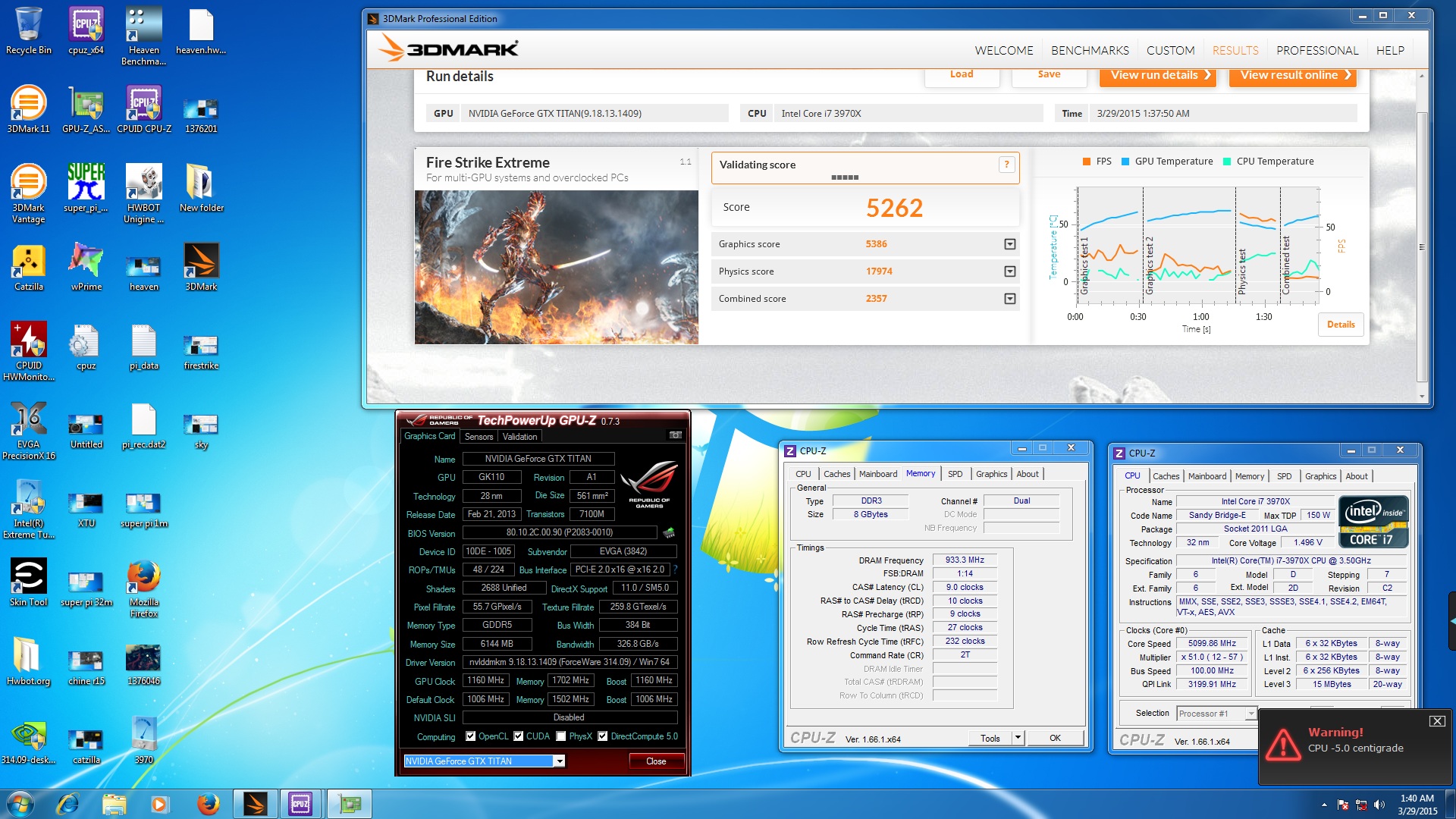Click the Windows Start button
This screenshot has height=819, width=1456.
click(x=20, y=804)
